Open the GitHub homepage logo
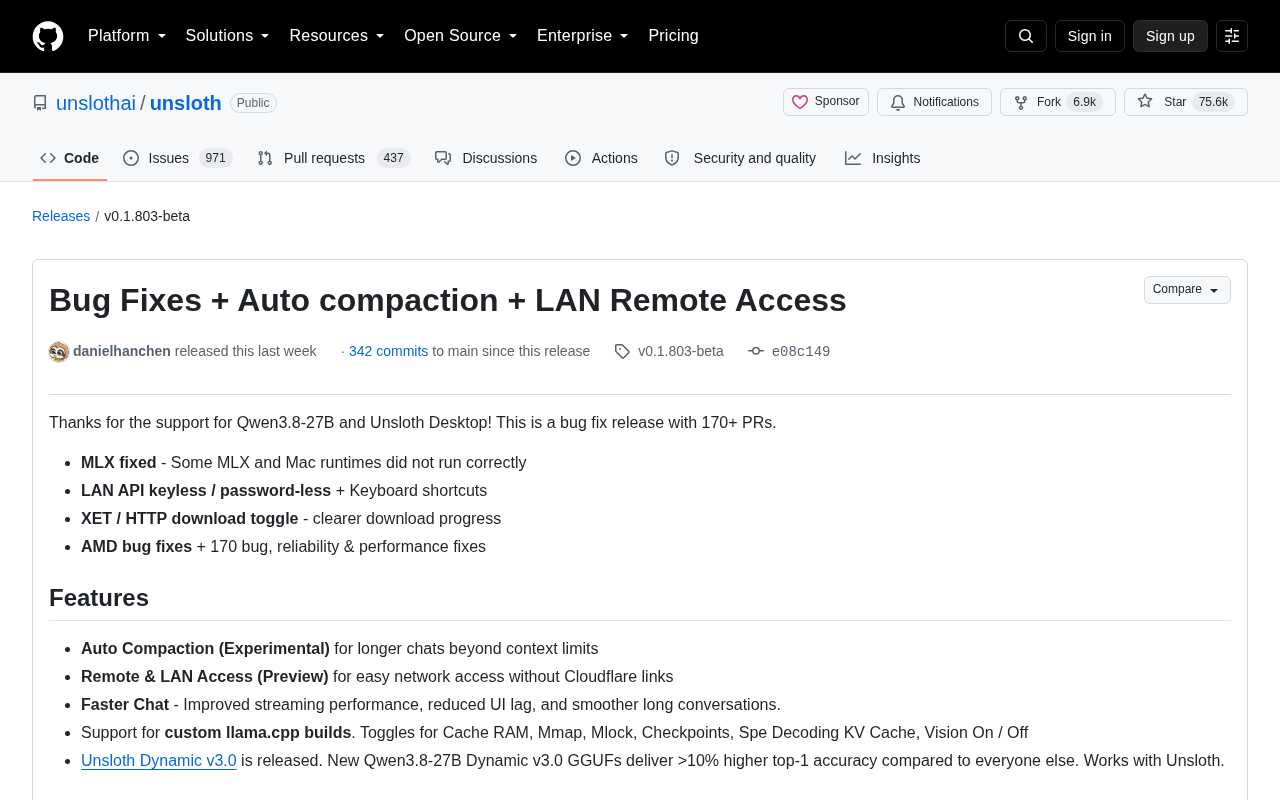The height and width of the screenshot is (800, 1280). (48, 36)
